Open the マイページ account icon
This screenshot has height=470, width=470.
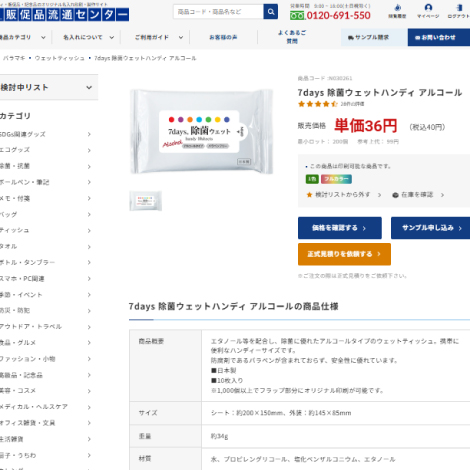[x=428, y=11]
